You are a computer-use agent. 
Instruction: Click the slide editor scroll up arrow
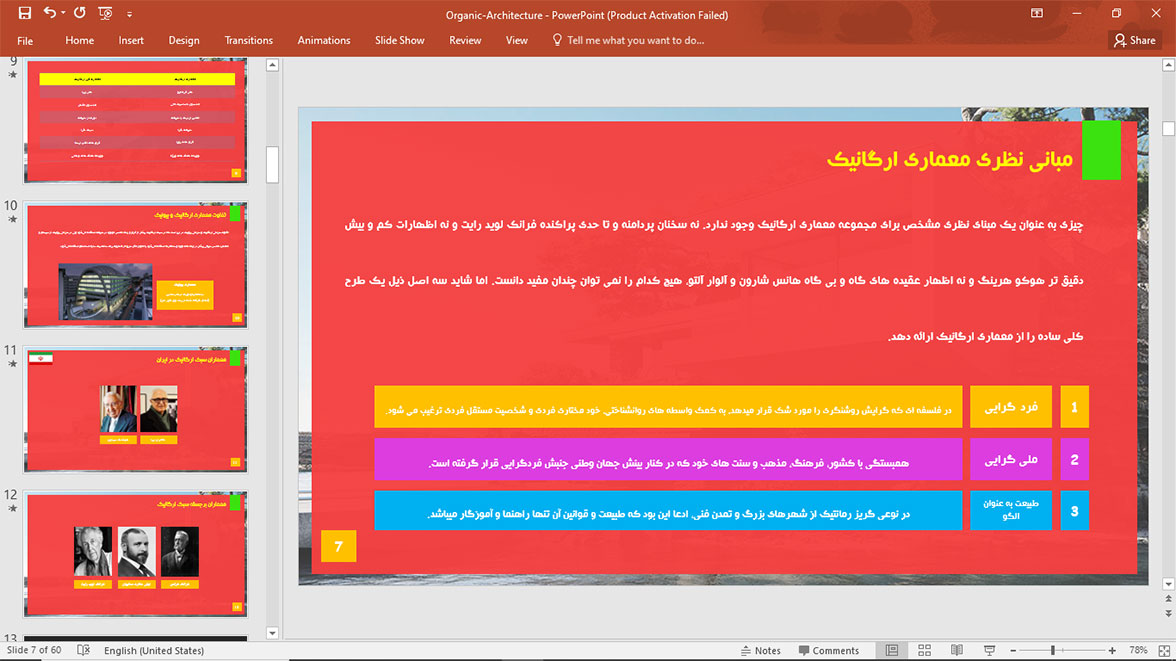(x=1168, y=65)
